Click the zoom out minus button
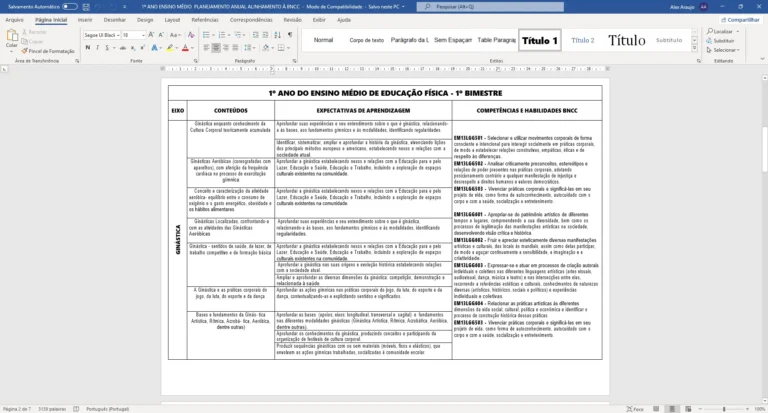768x413 pixels. click(700, 409)
